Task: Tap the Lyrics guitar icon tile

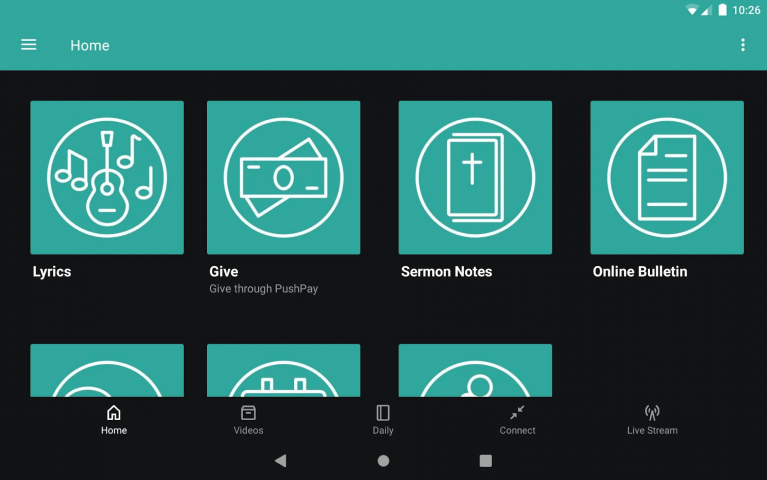Action: (x=107, y=177)
